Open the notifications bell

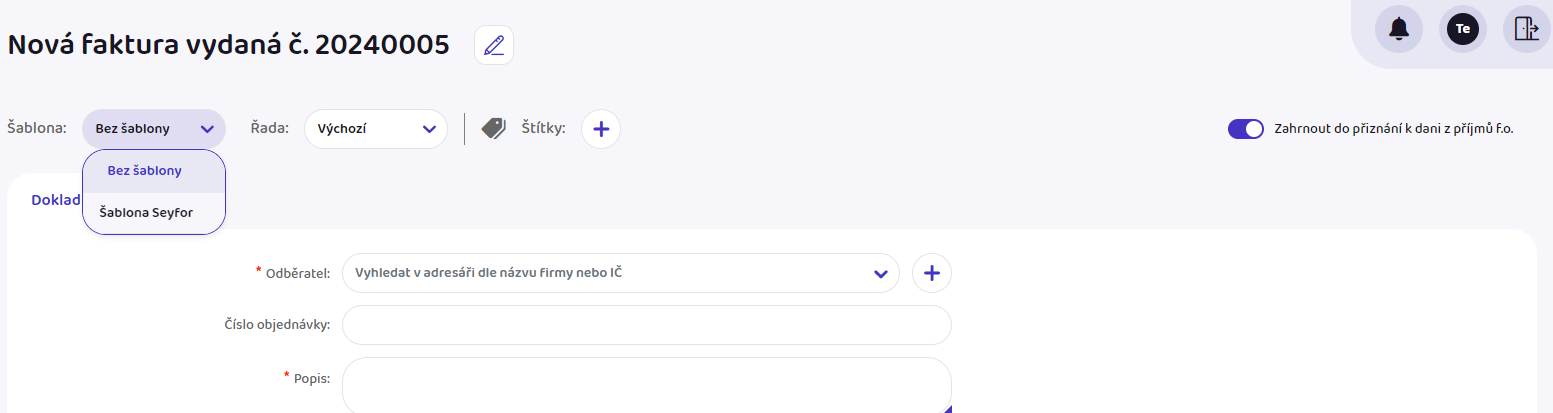click(1399, 29)
